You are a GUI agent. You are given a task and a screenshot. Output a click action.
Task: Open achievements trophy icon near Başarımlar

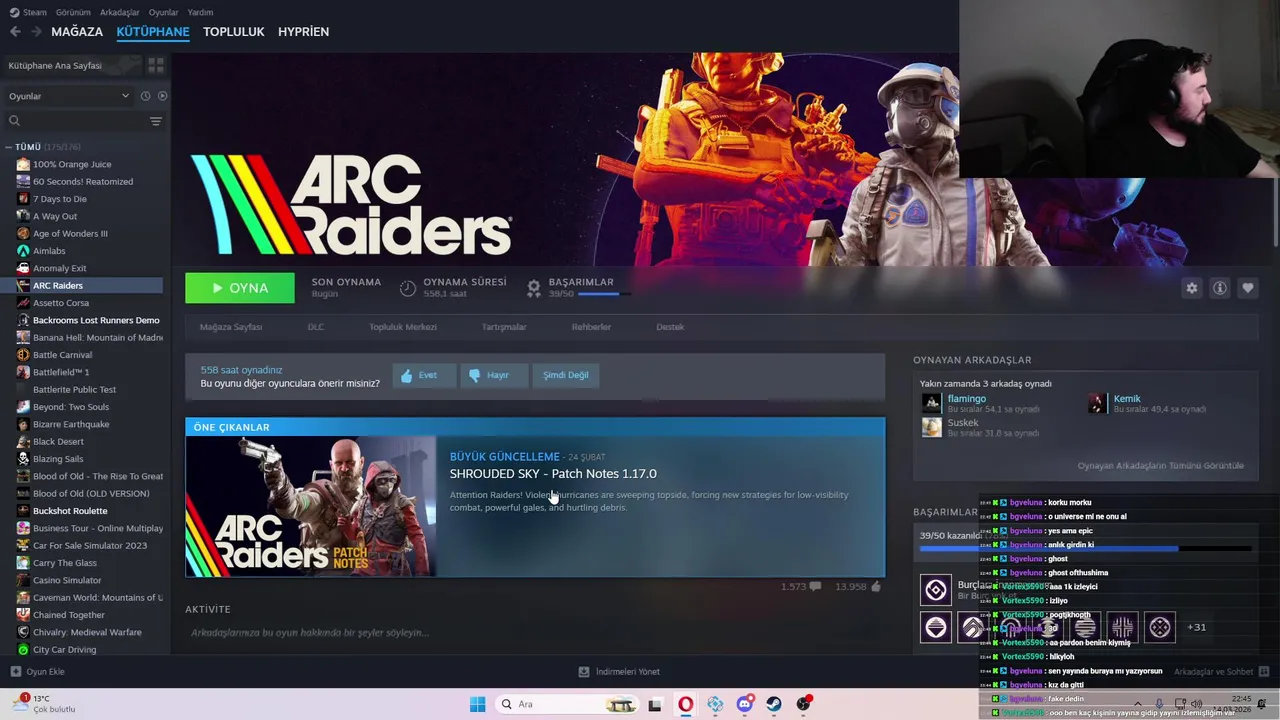534,288
